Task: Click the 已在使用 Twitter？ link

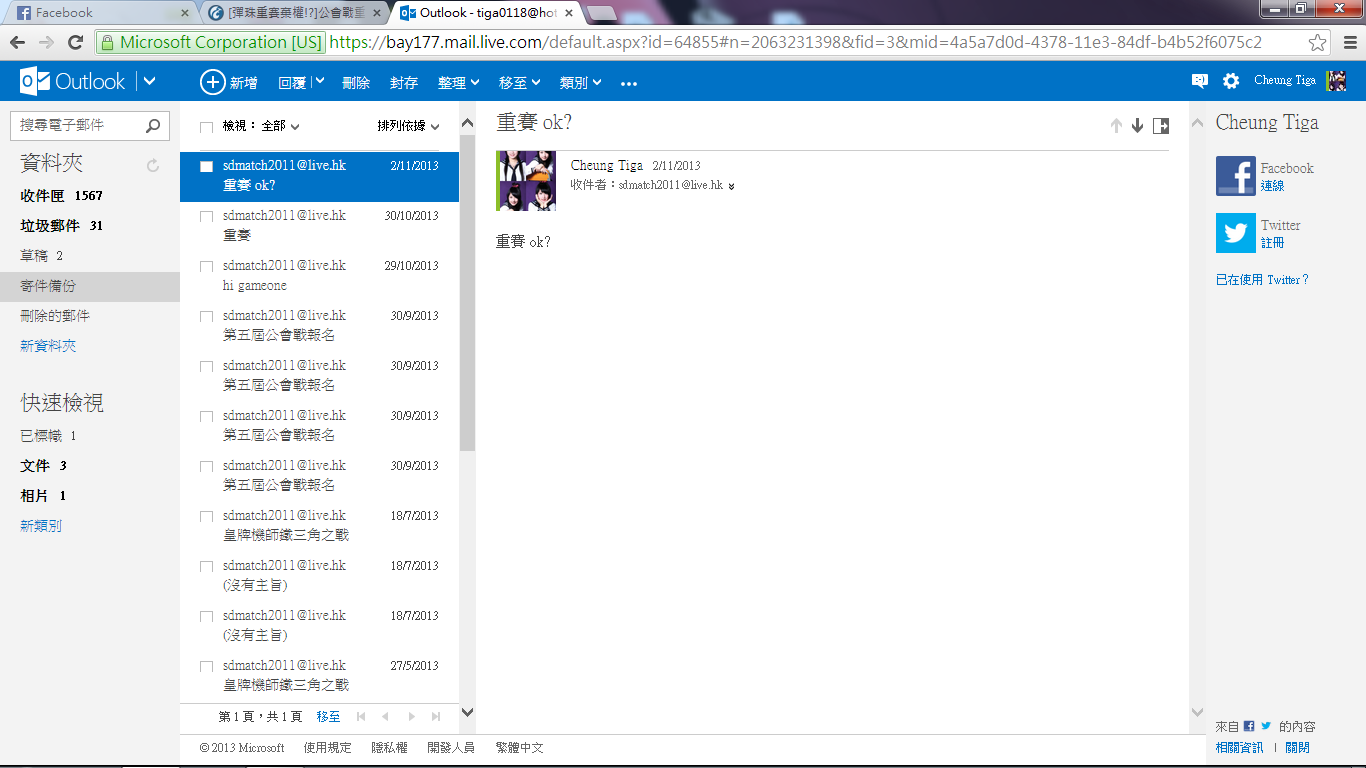Action: click(x=1262, y=280)
